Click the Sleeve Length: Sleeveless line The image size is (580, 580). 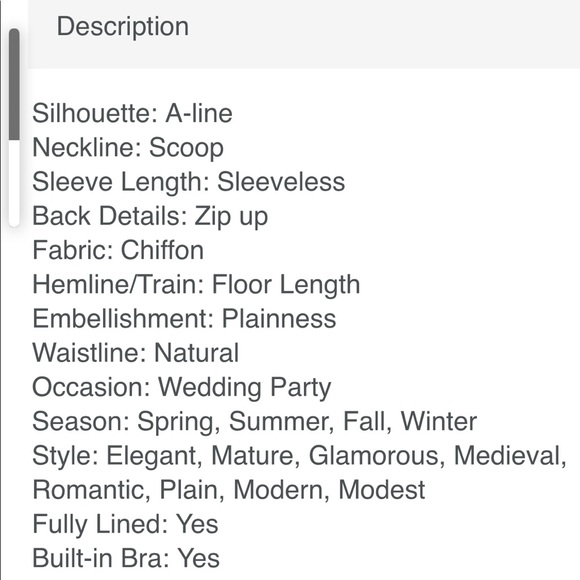[x=189, y=182]
